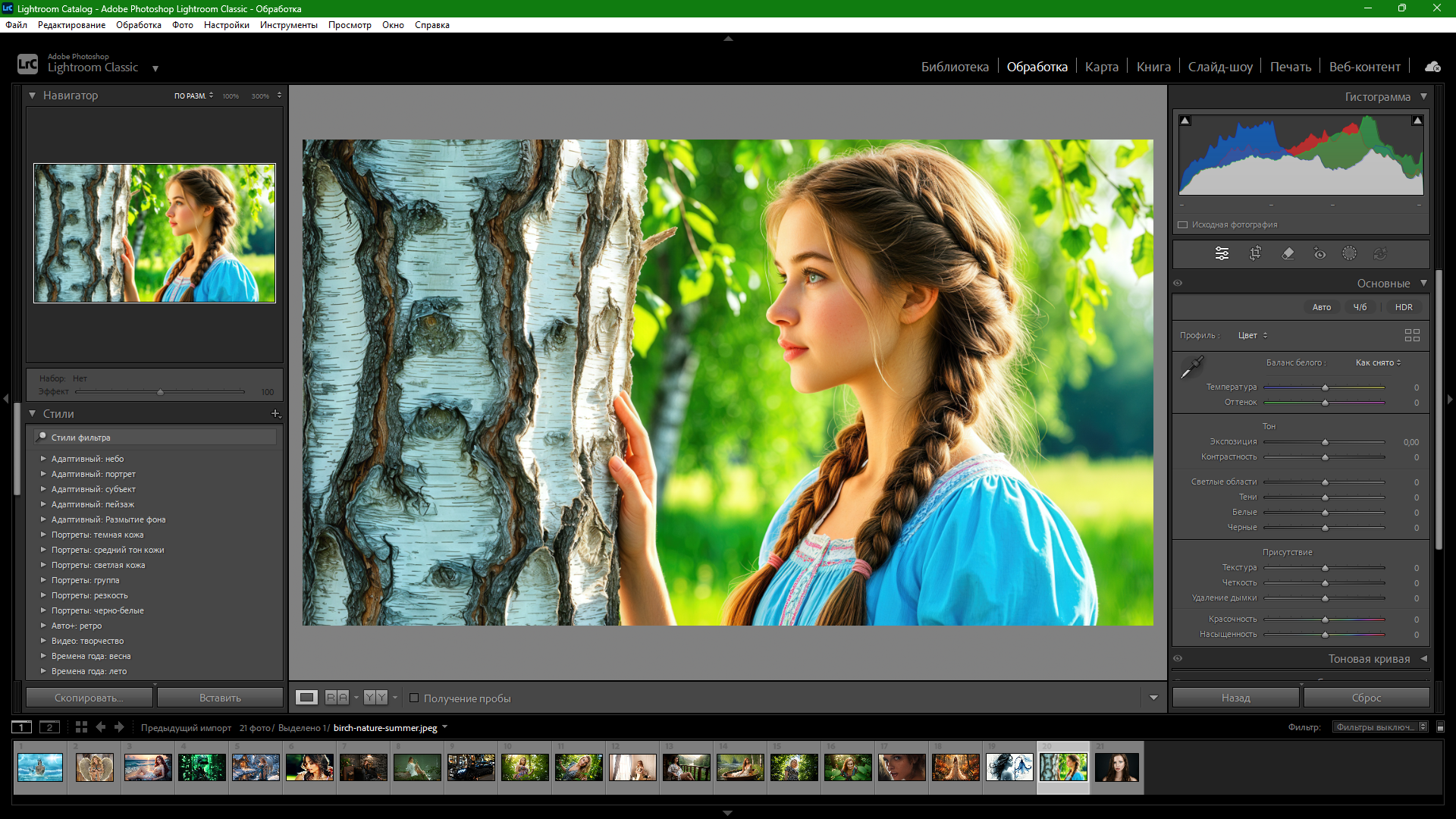
Task: Open the 'Как снято' white balance dropdown
Action: [1378, 362]
